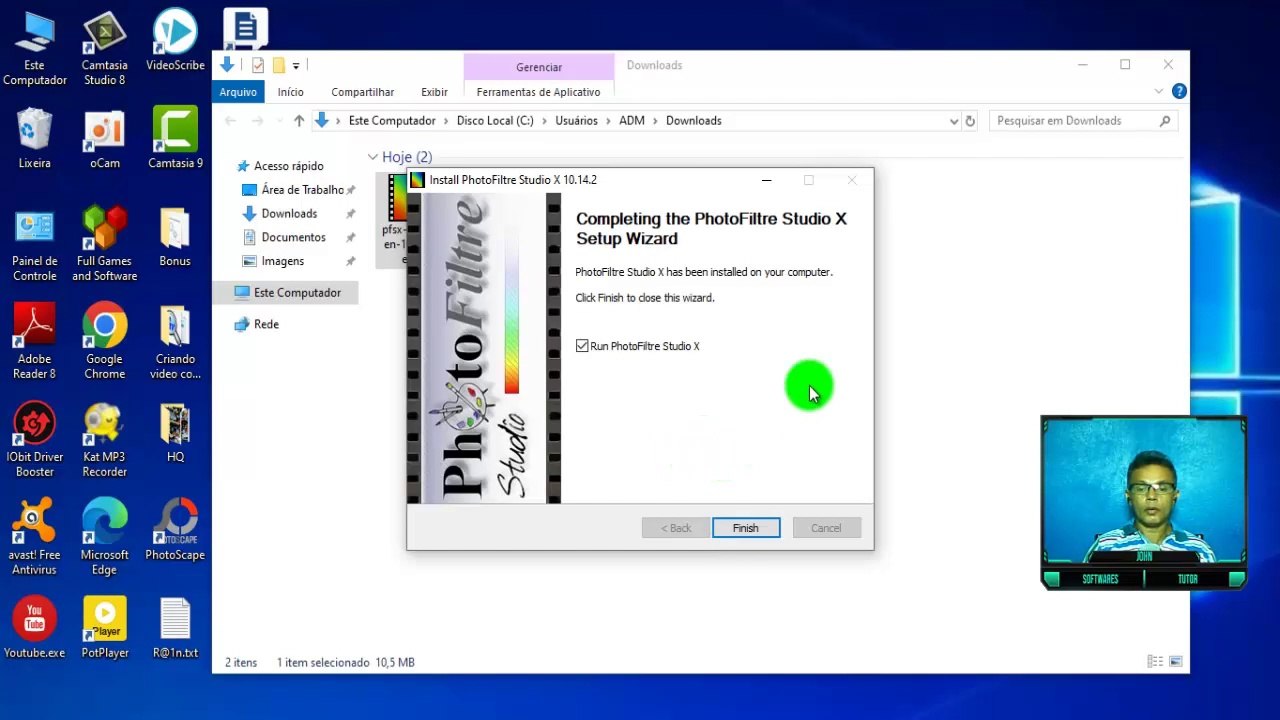Open R@1n.txt text file icon
Image resolution: width=1280 pixels, height=720 pixels.
tap(175, 628)
